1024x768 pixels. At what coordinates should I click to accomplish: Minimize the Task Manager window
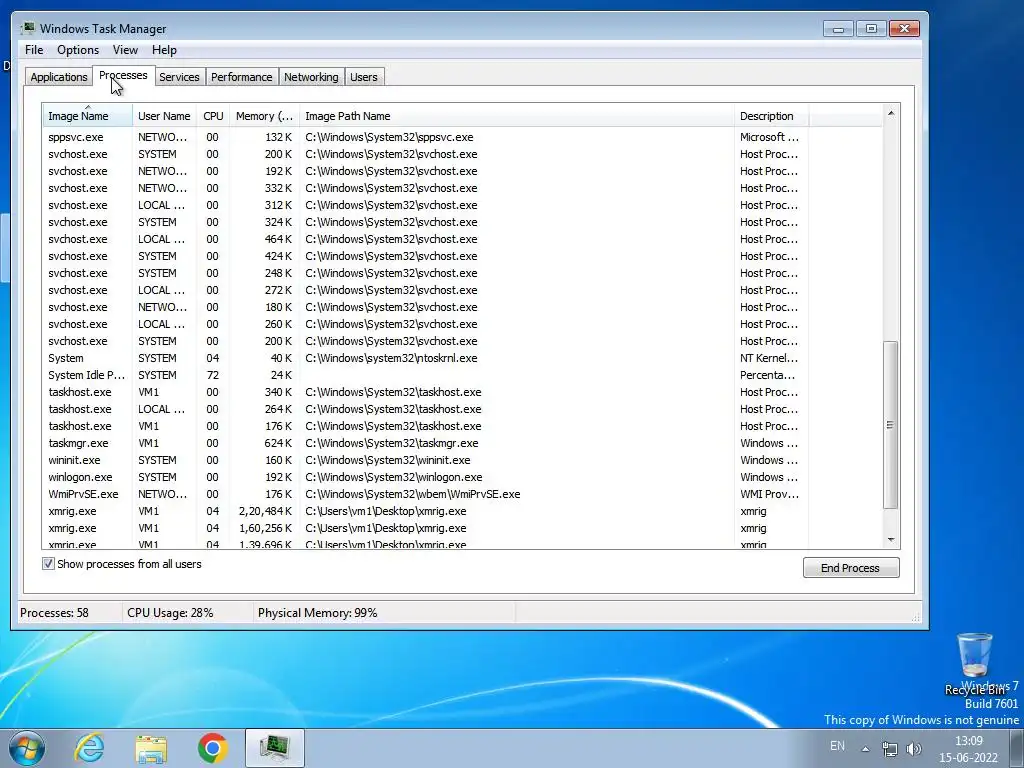pos(839,29)
